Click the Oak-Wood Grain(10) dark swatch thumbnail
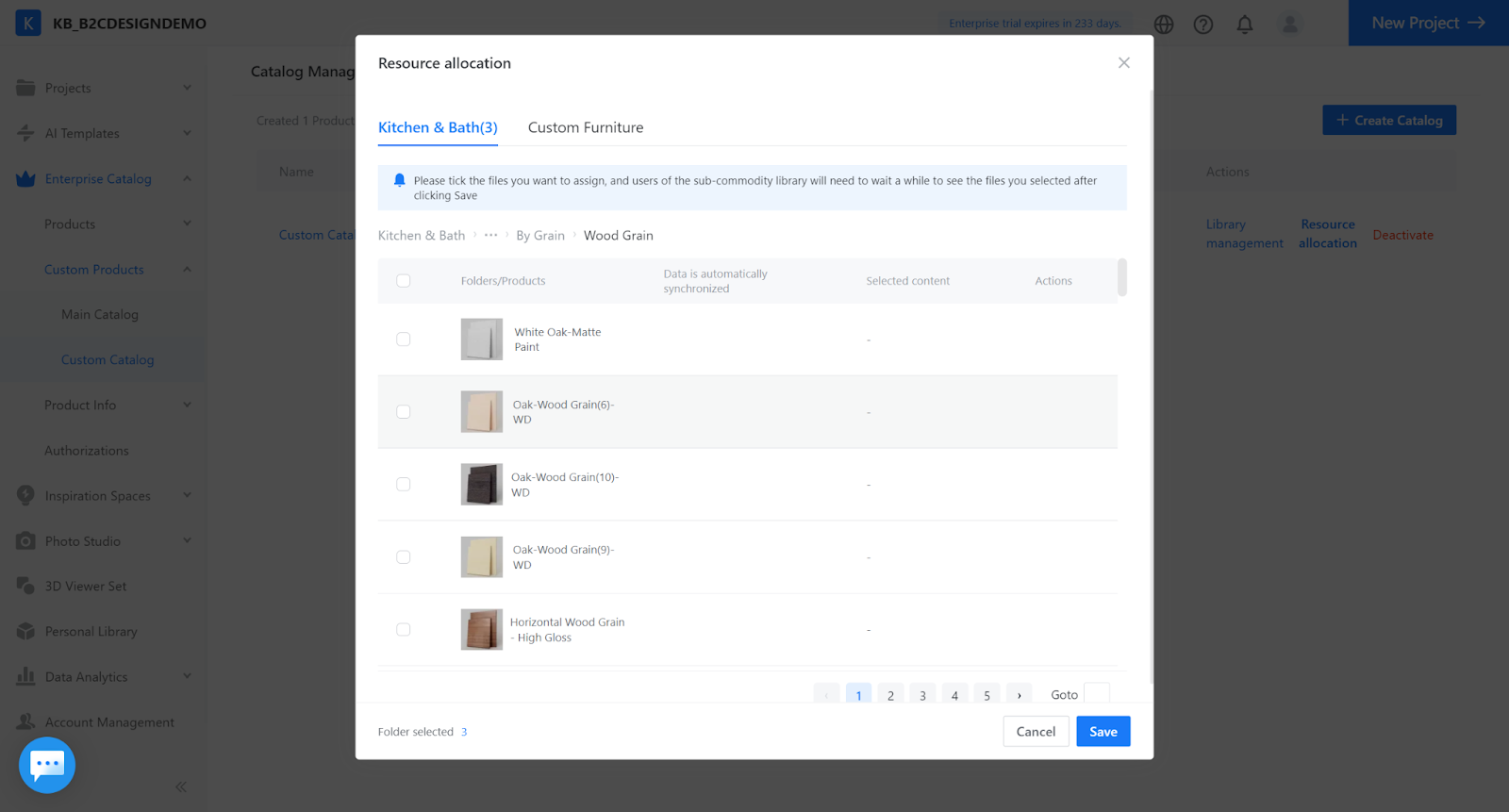 tap(481, 485)
